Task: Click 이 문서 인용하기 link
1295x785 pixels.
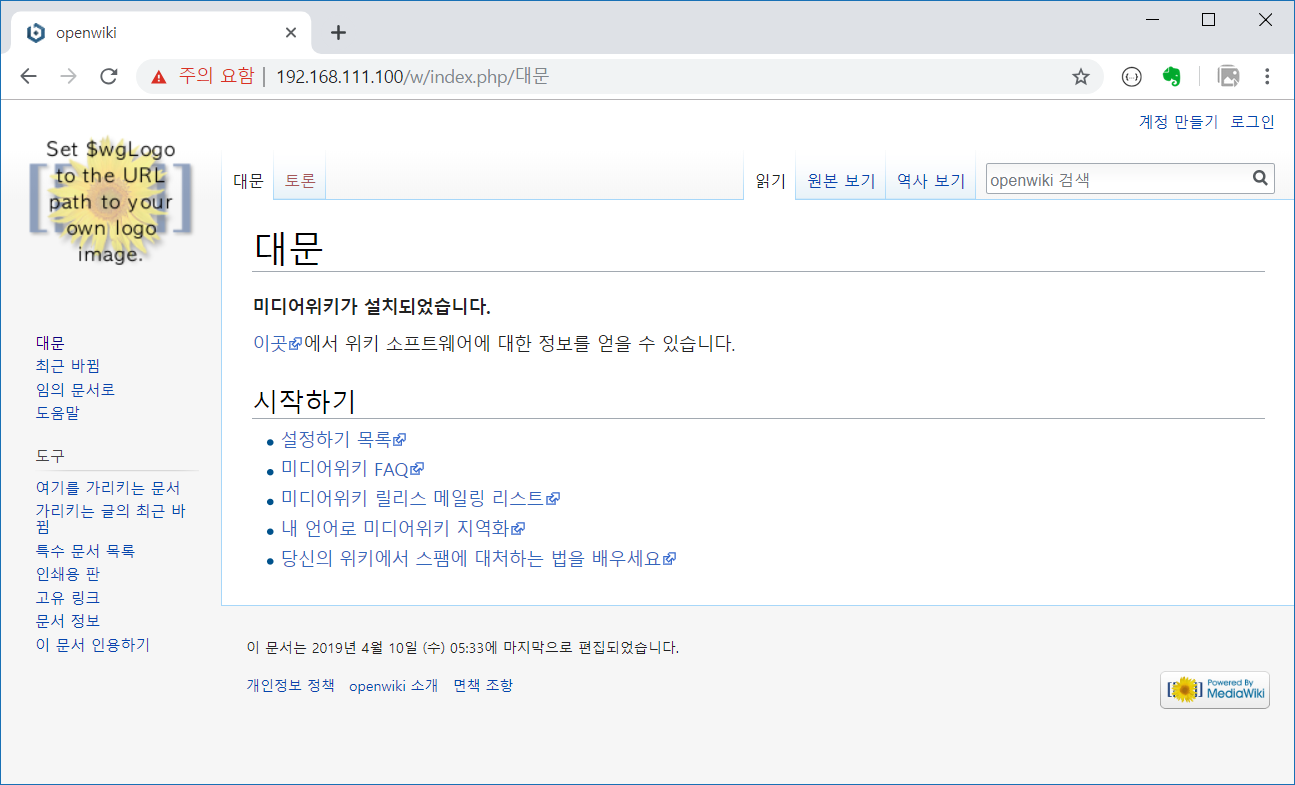Action: [93, 645]
